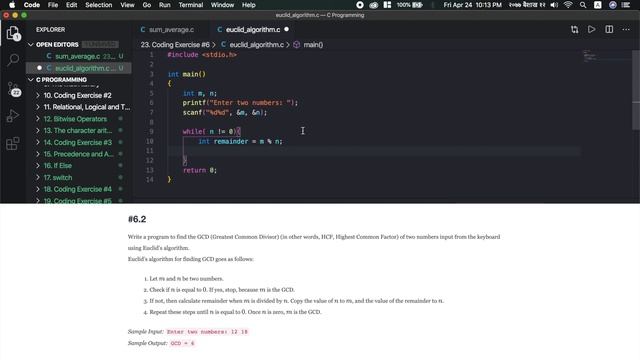The height and width of the screenshot is (360, 640).
Task: Select the euclid_algorithm.c editor tab
Action: 253,29
